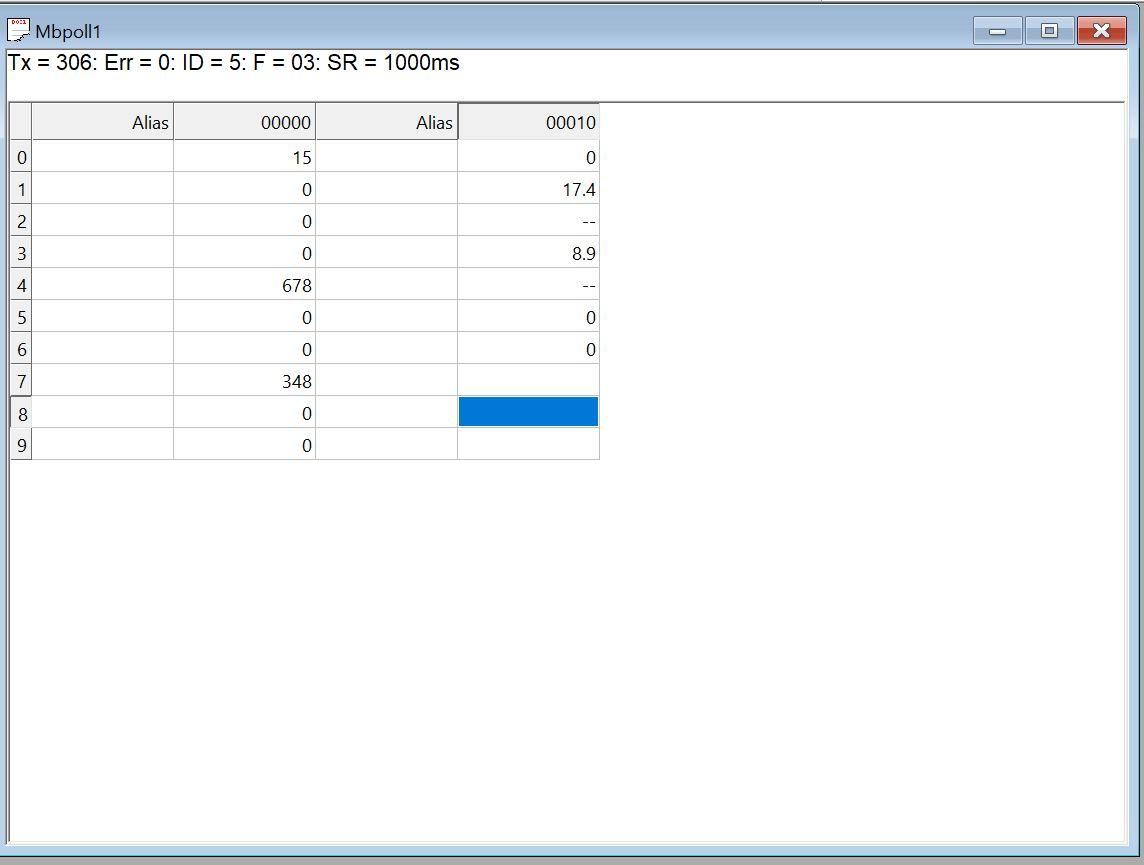
Task: Click the cell with value 8.9
Action: pos(529,253)
